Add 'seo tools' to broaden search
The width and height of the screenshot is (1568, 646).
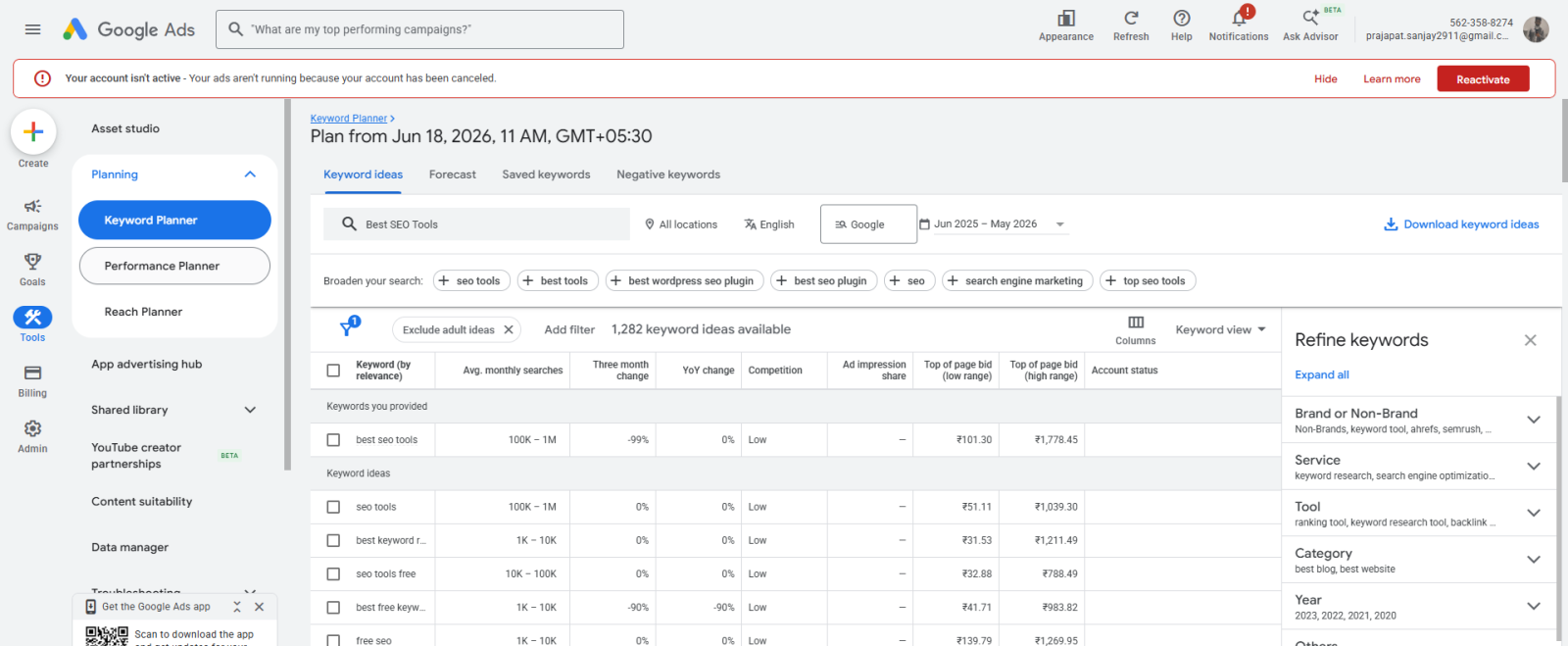469,280
